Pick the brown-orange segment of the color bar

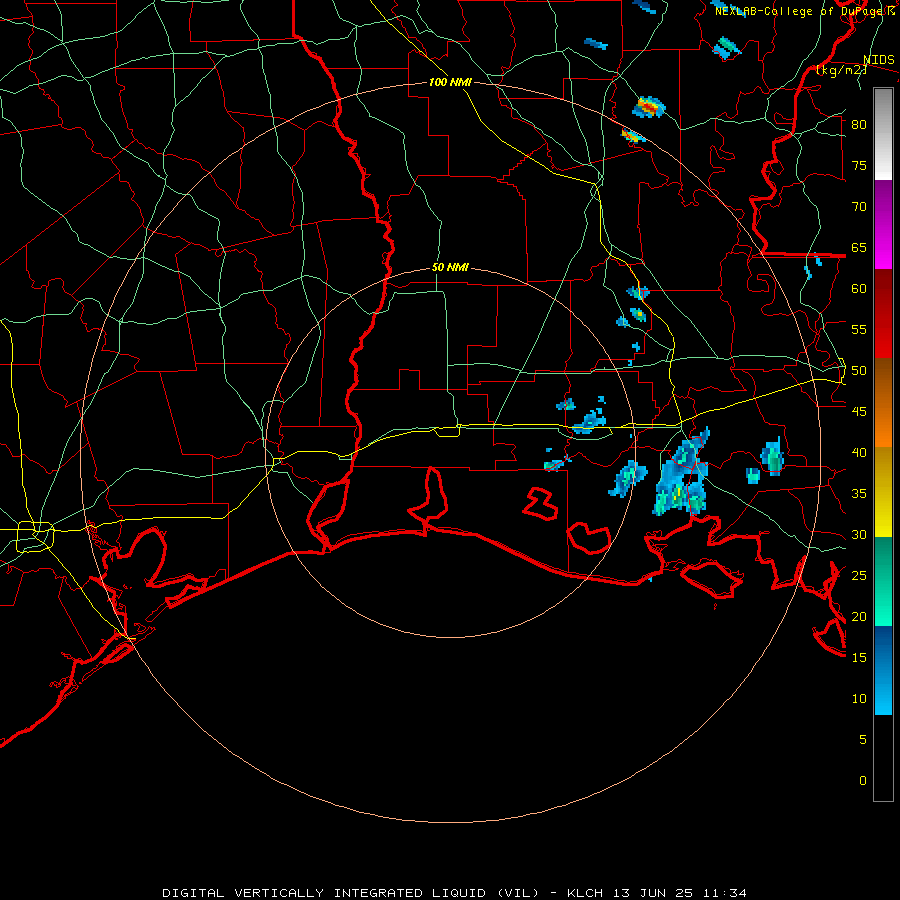(883, 402)
